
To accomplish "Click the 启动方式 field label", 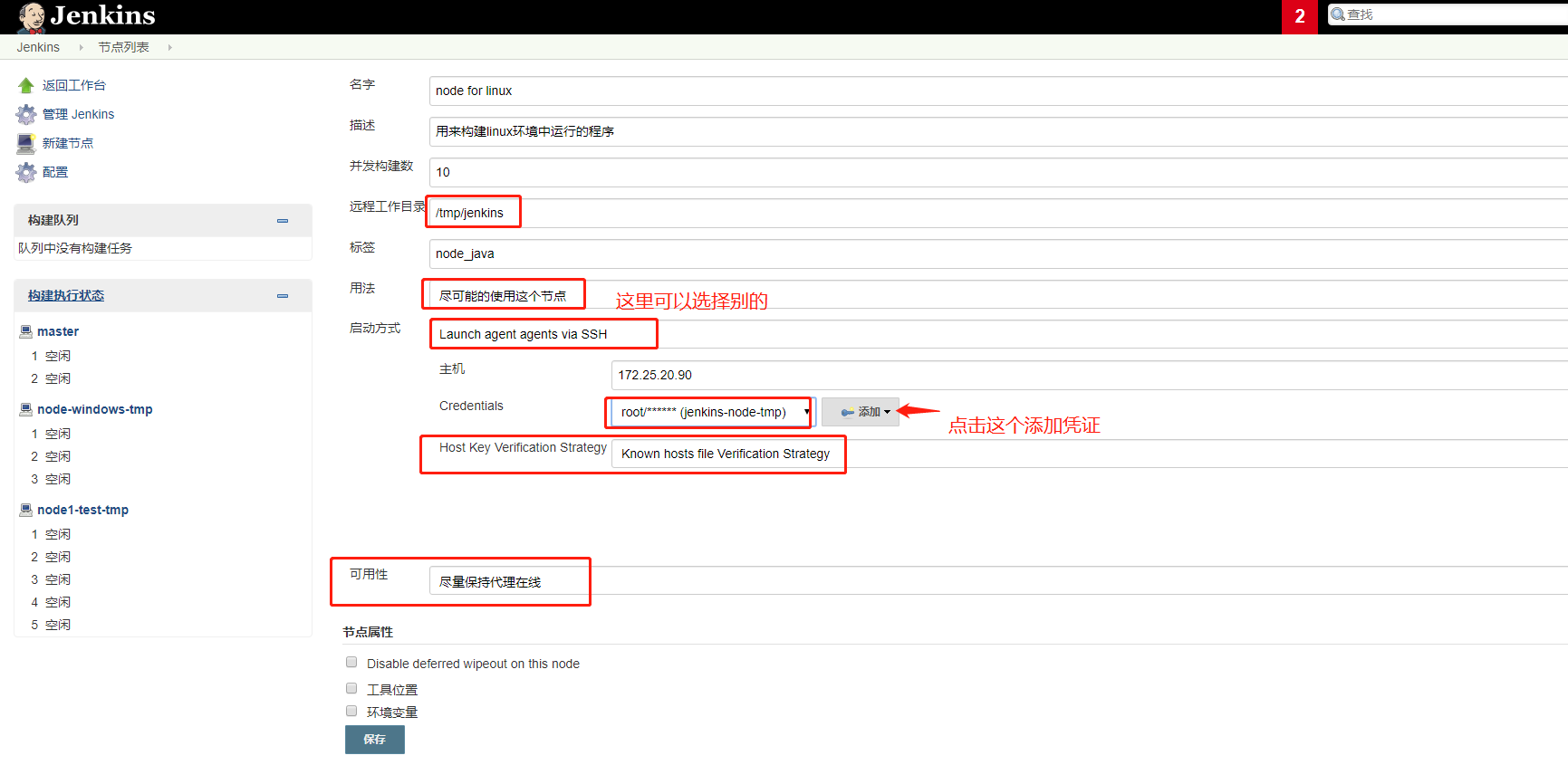I will [x=375, y=328].
